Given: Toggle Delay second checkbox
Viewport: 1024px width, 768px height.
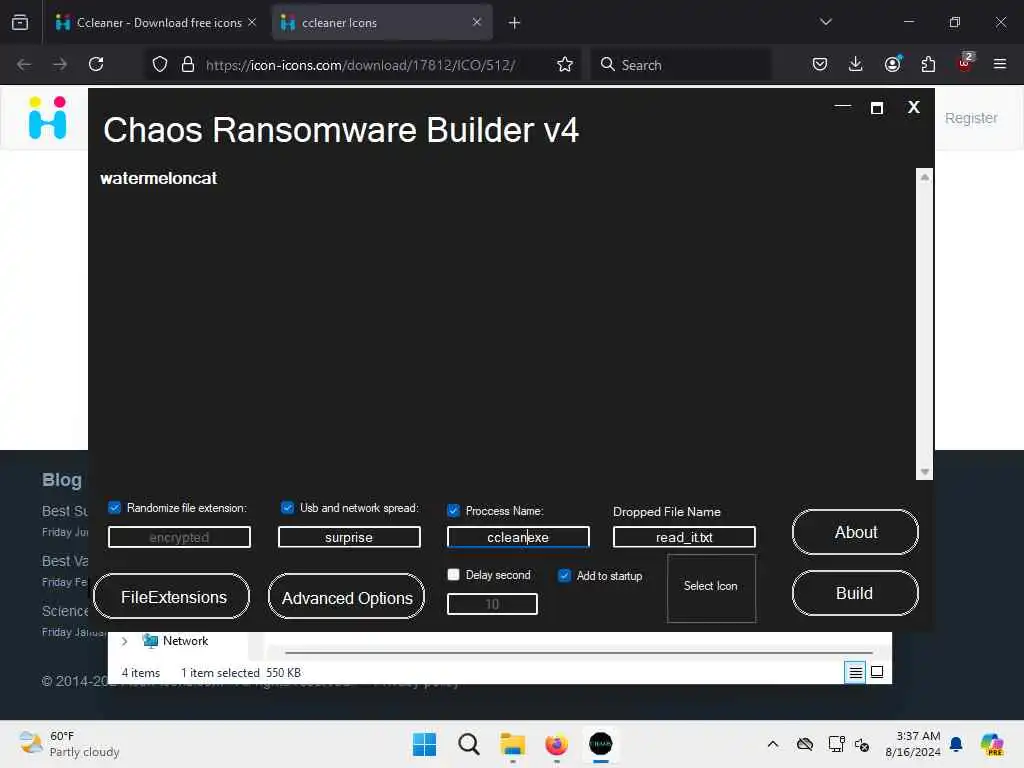Looking at the screenshot, I should pyautogui.click(x=453, y=575).
